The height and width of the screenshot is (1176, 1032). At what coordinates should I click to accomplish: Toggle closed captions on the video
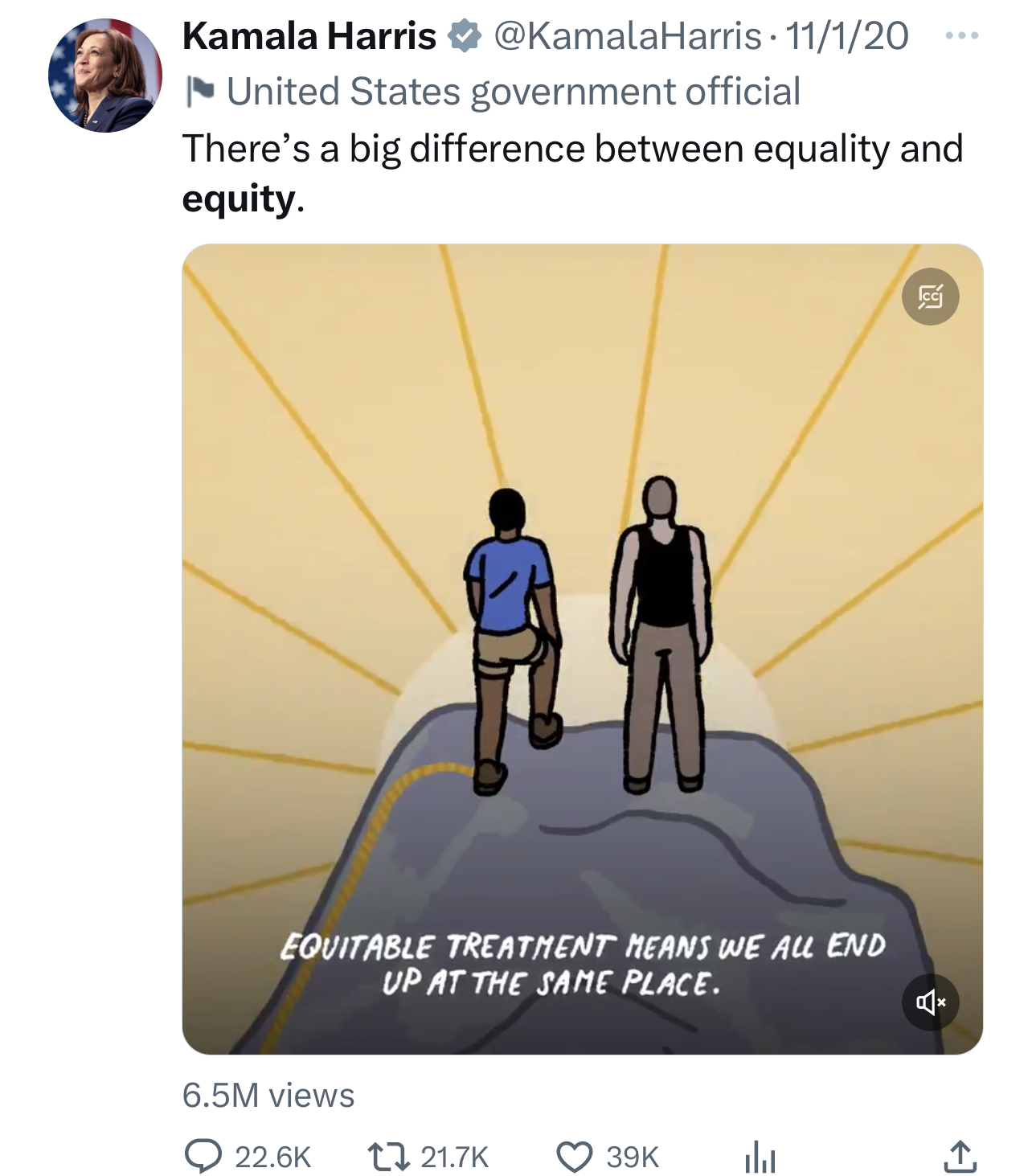[x=930, y=297]
